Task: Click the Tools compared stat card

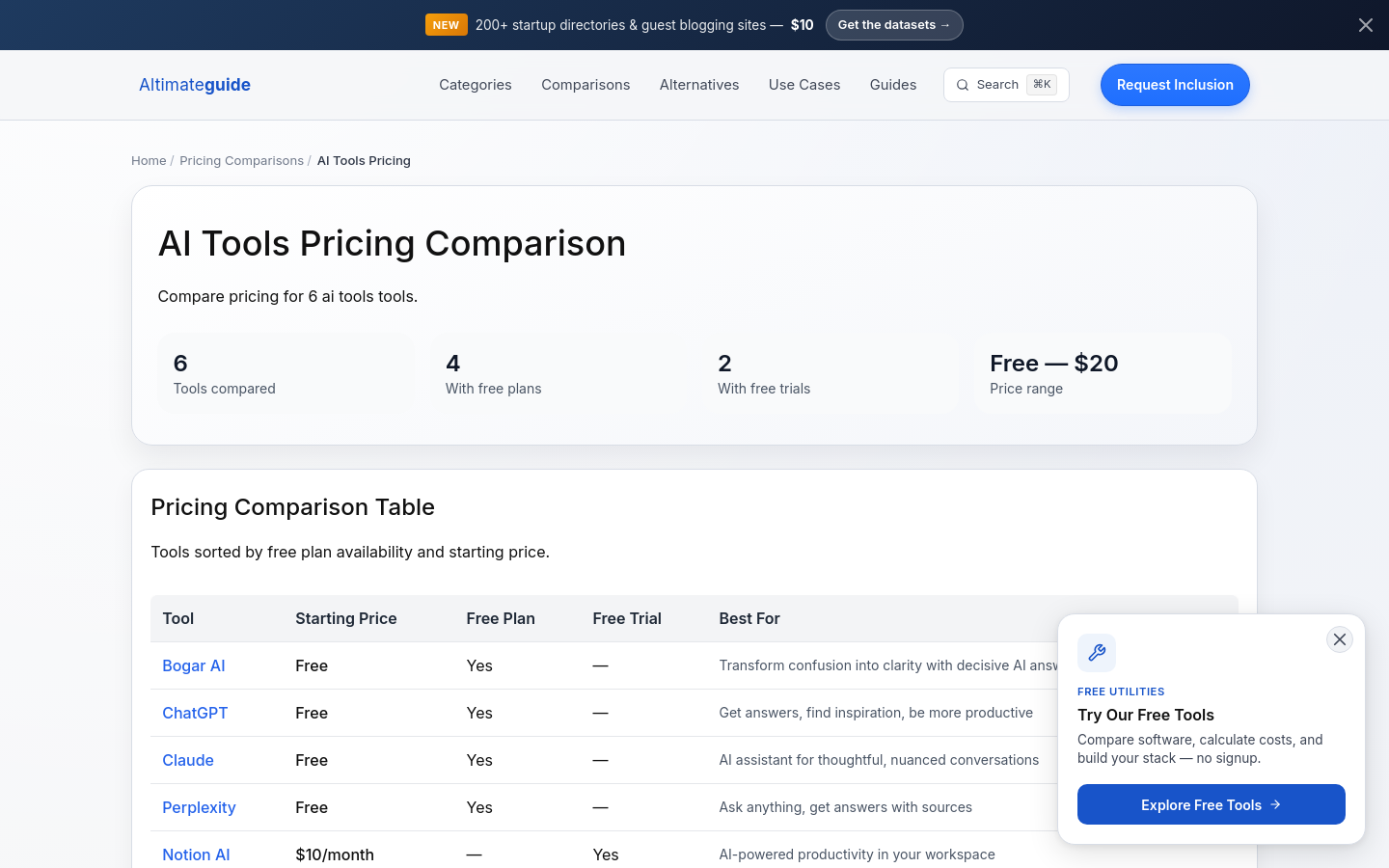Action: [x=286, y=374]
